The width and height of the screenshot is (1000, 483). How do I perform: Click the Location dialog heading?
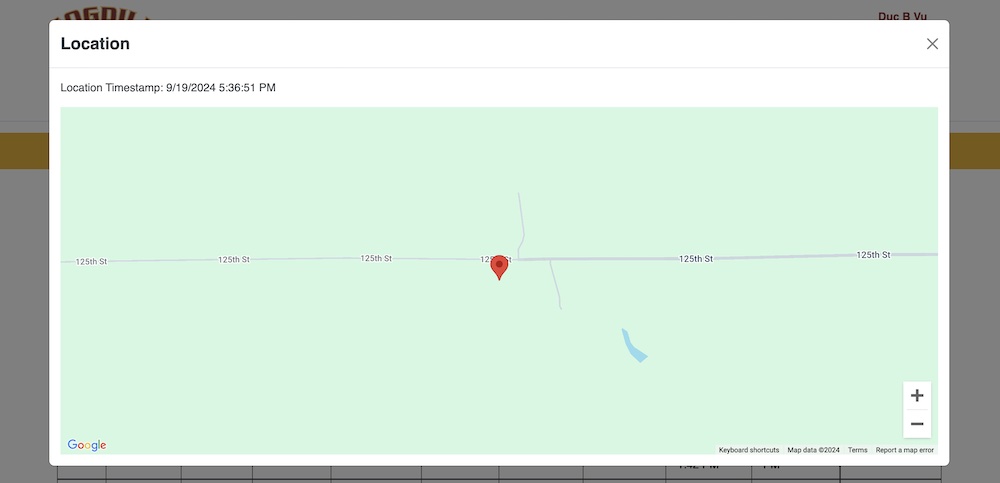click(95, 43)
